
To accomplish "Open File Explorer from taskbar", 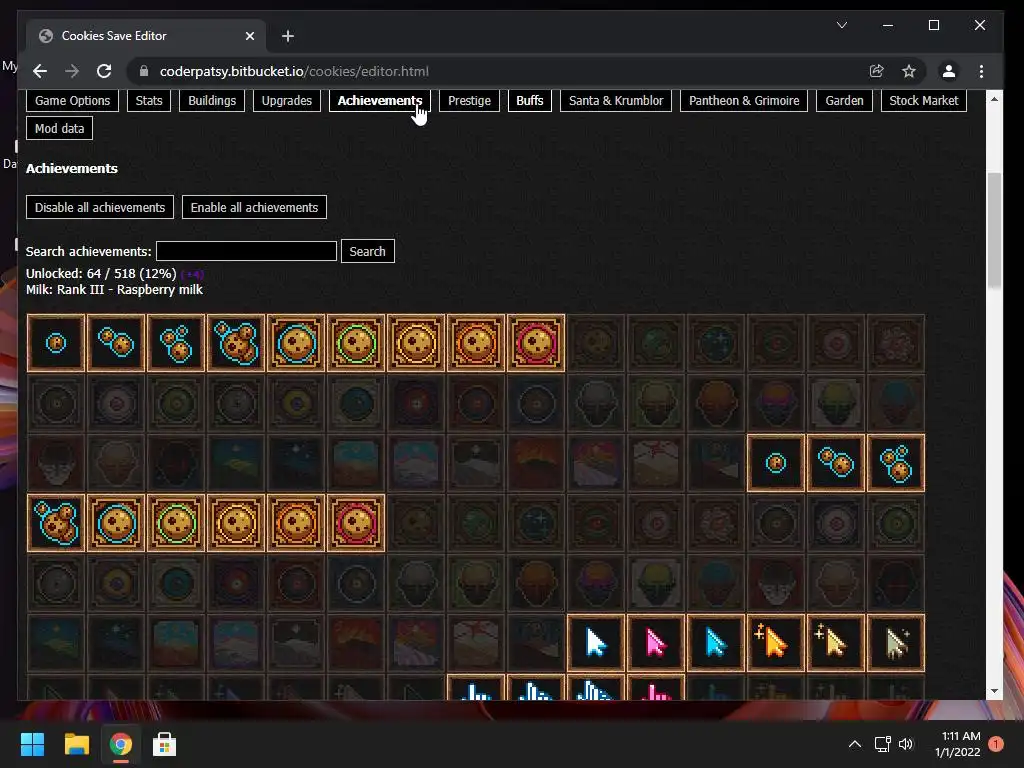I will [x=76, y=744].
